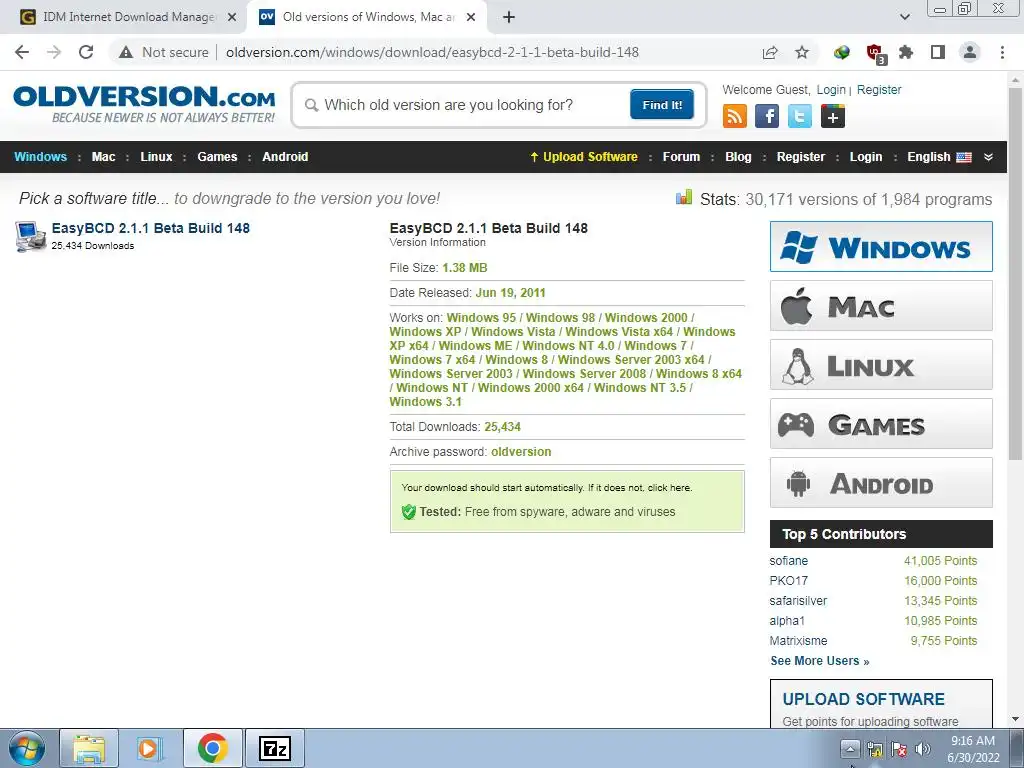
Task: Close the Old versions of Windows tab
Action: coord(471,17)
